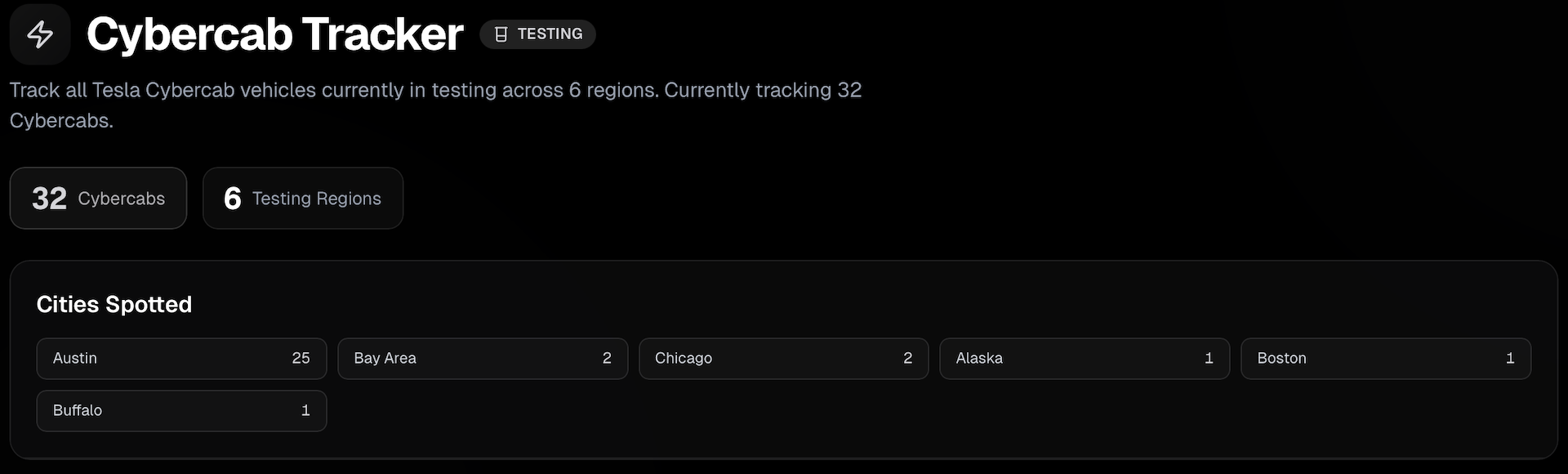Click the count number beside Chicago

point(907,358)
